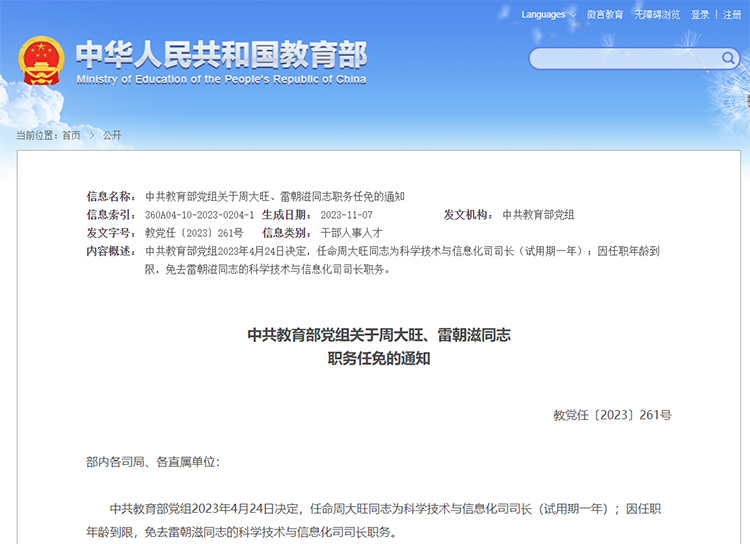Viewport: 750px width, 544px height.
Task: Open the 微言教育 link
Action: (x=605, y=15)
